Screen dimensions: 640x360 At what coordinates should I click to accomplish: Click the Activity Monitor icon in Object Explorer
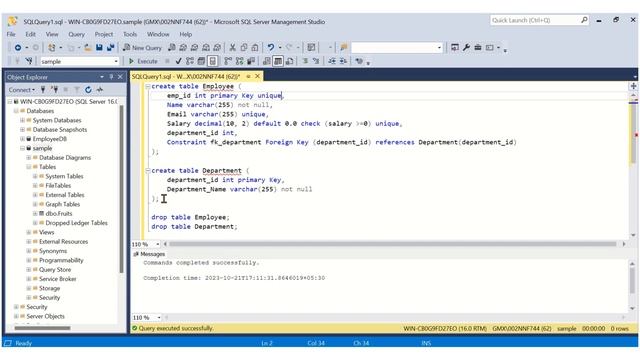pyautogui.click(x=100, y=90)
